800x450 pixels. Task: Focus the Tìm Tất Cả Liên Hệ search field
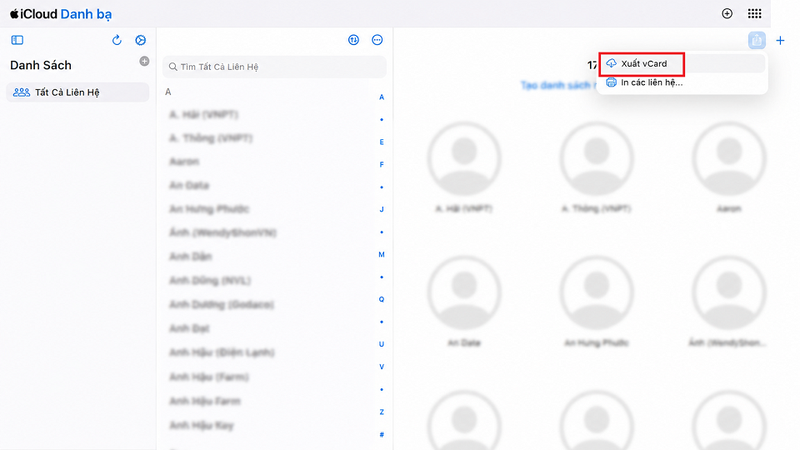274,67
